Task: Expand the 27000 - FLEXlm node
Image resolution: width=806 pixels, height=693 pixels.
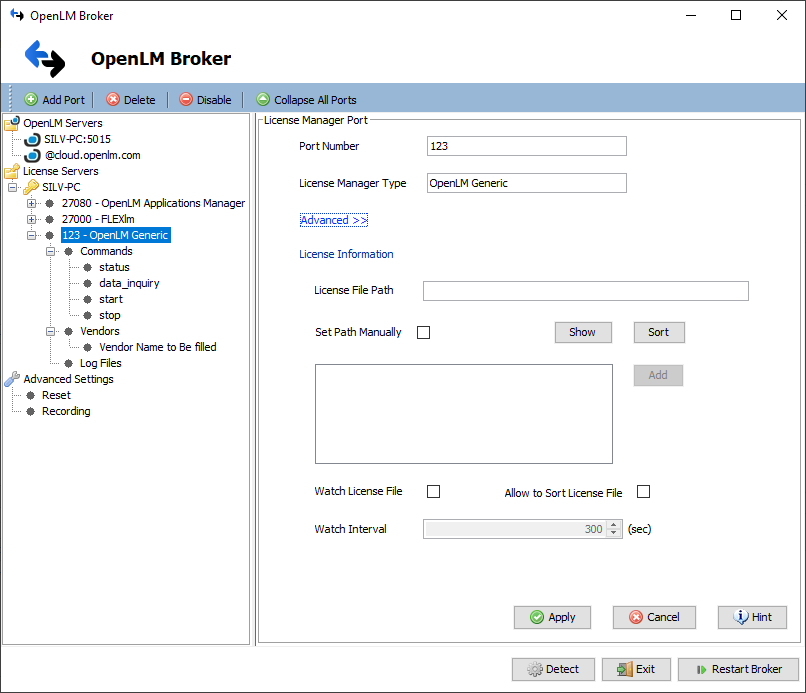Action: 31,219
